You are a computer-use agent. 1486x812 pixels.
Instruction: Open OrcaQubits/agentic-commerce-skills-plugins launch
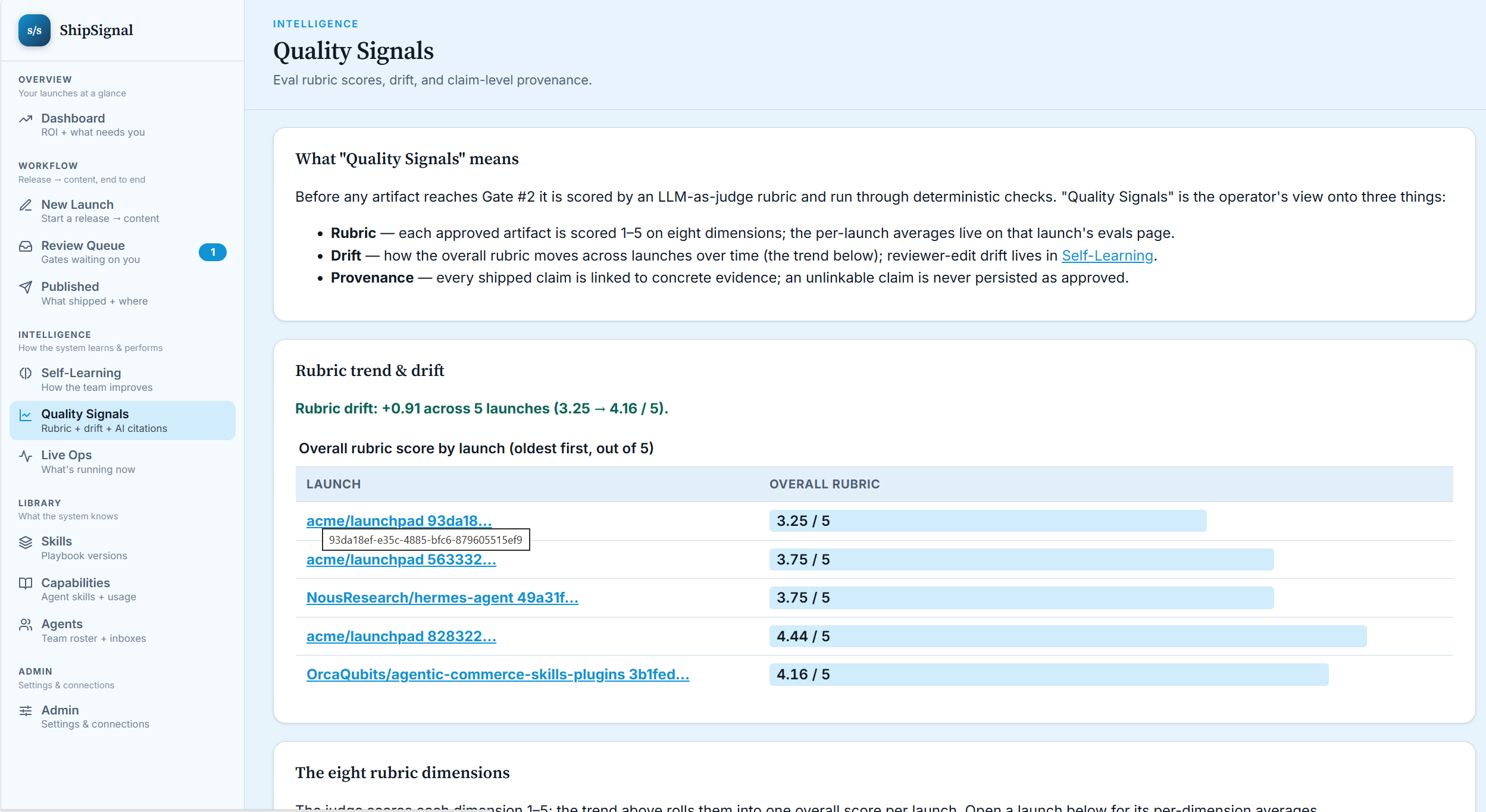[x=498, y=675]
